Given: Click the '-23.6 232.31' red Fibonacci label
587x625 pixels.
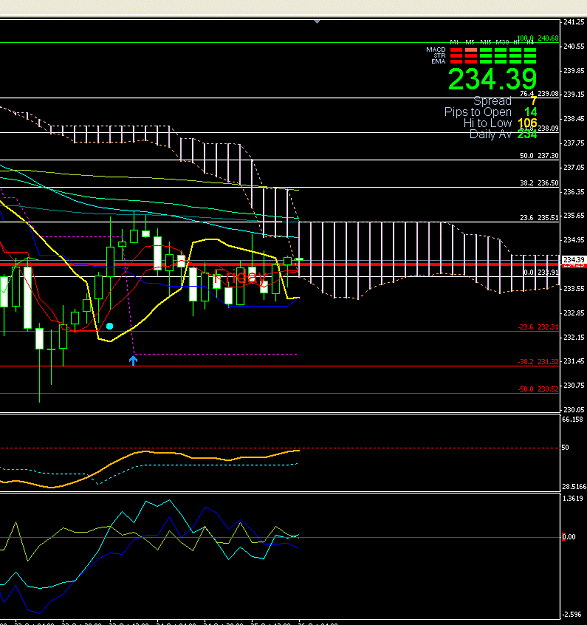Looking at the screenshot, I should [x=538, y=327].
